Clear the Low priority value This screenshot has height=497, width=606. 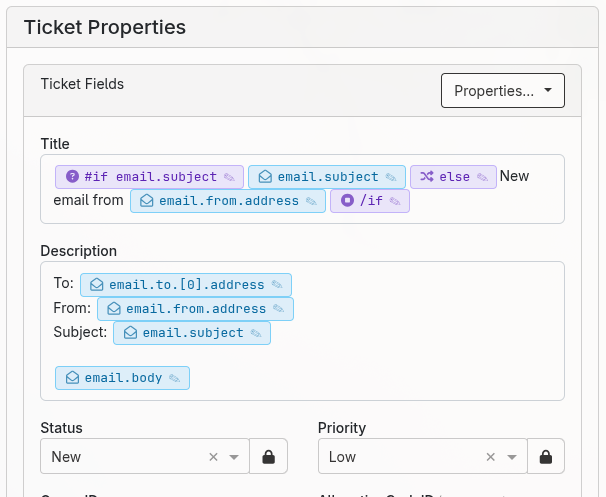coord(490,457)
